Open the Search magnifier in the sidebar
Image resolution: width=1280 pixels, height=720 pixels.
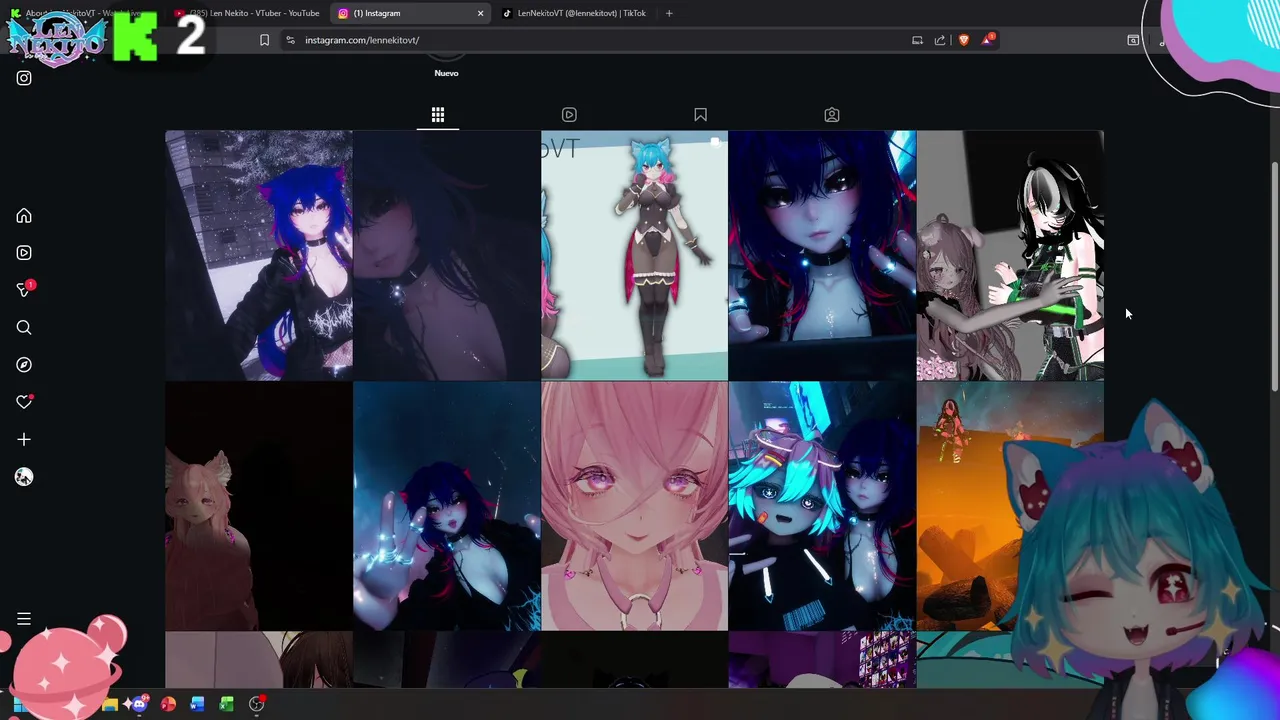24,328
